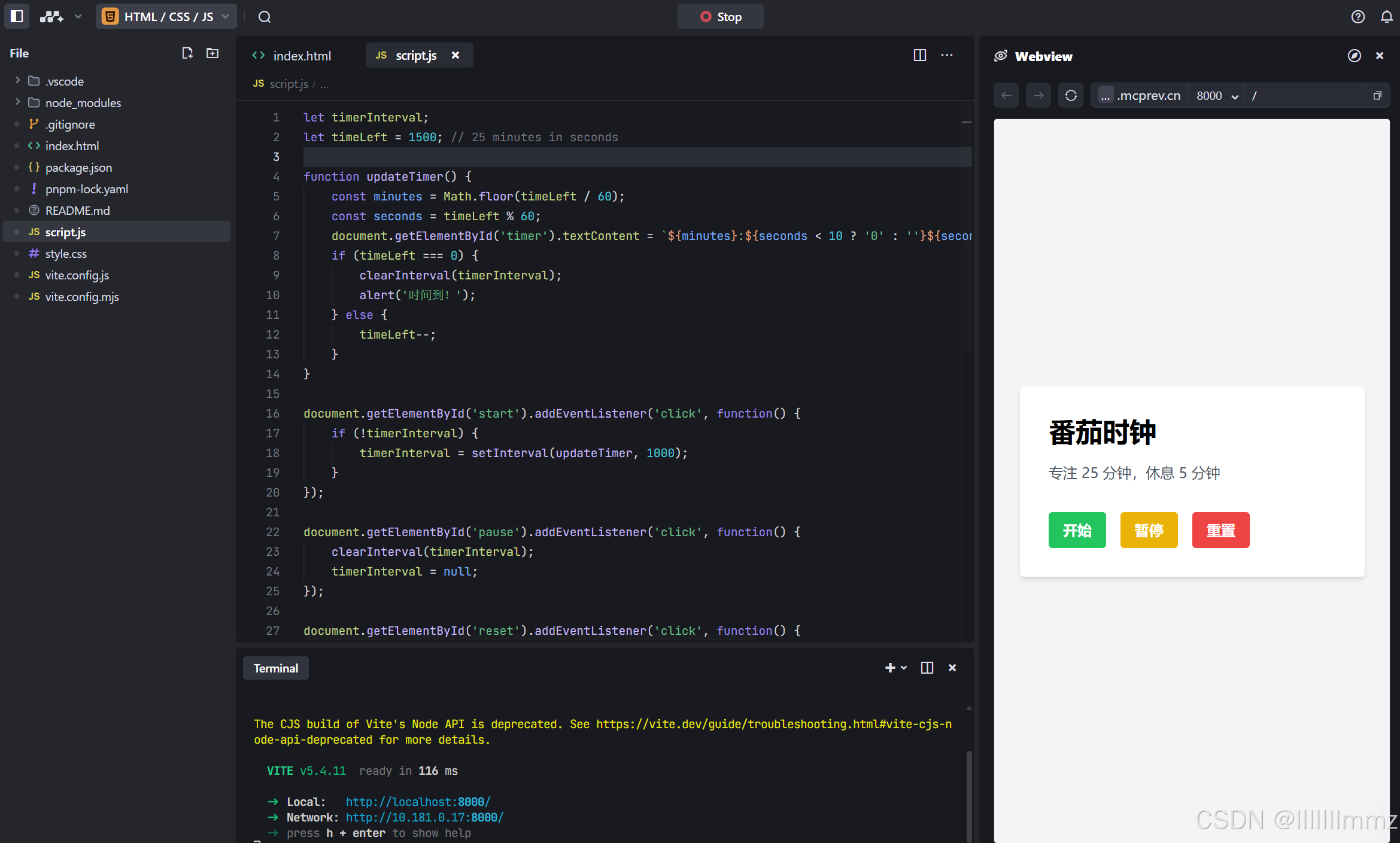Click the Webview URL path field
The height and width of the screenshot is (843, 1400).
pyautogui.click(x=1305, y=96)
